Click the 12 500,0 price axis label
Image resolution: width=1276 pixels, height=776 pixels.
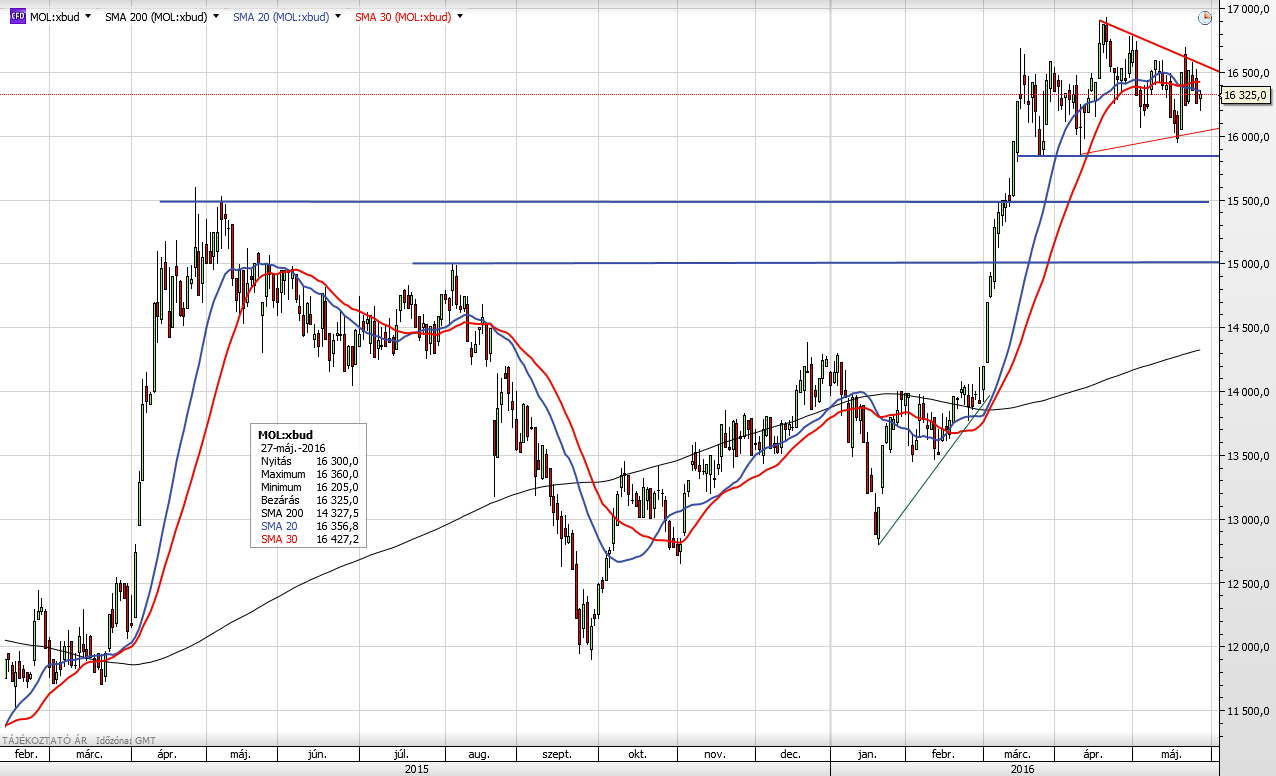click(x=1246, y=584)
